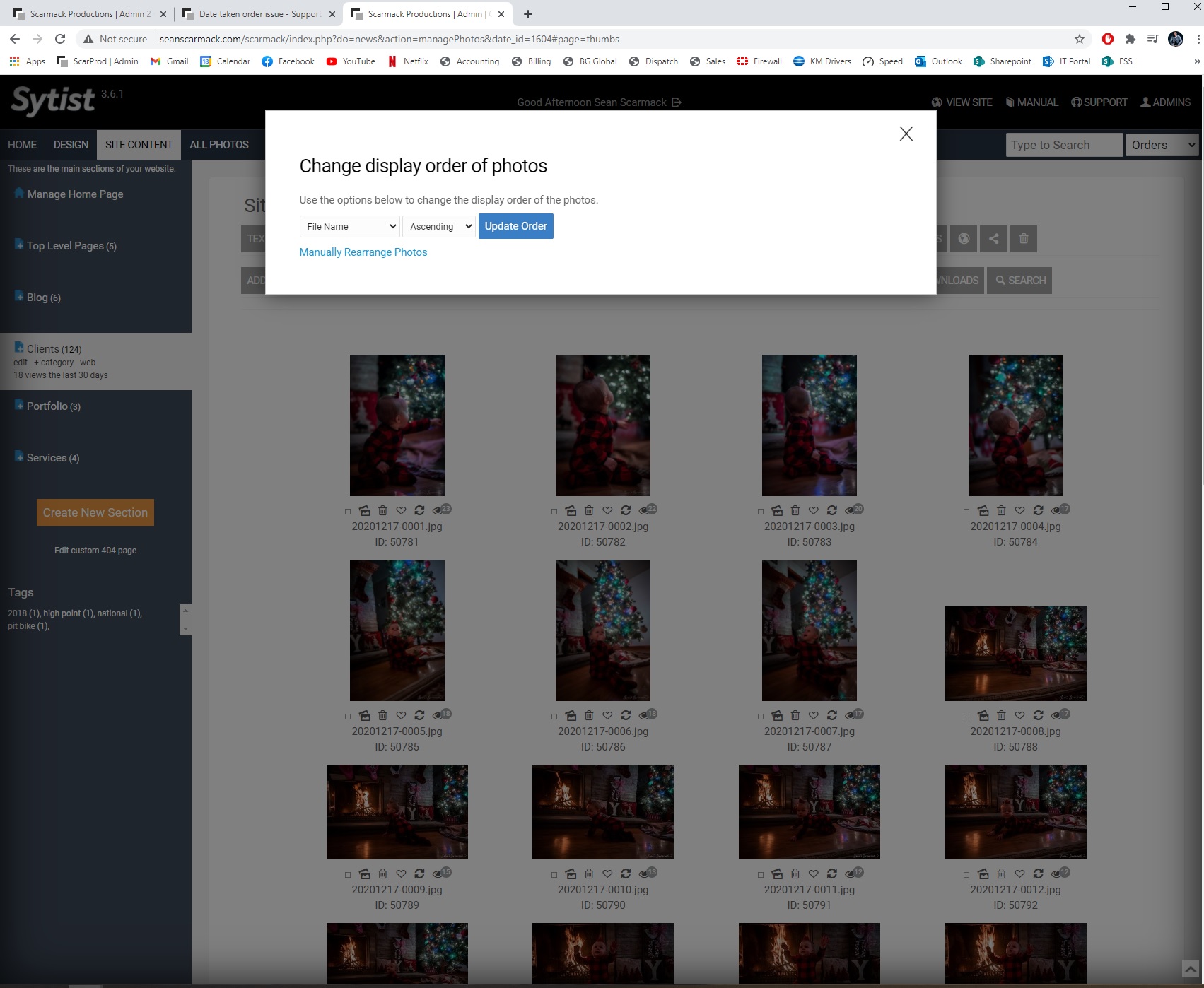The height and width of the screenshot is (988, 1204).
Task: Click the heart icon under 20201217-0010.jpg
Action: tap(607, 874)
